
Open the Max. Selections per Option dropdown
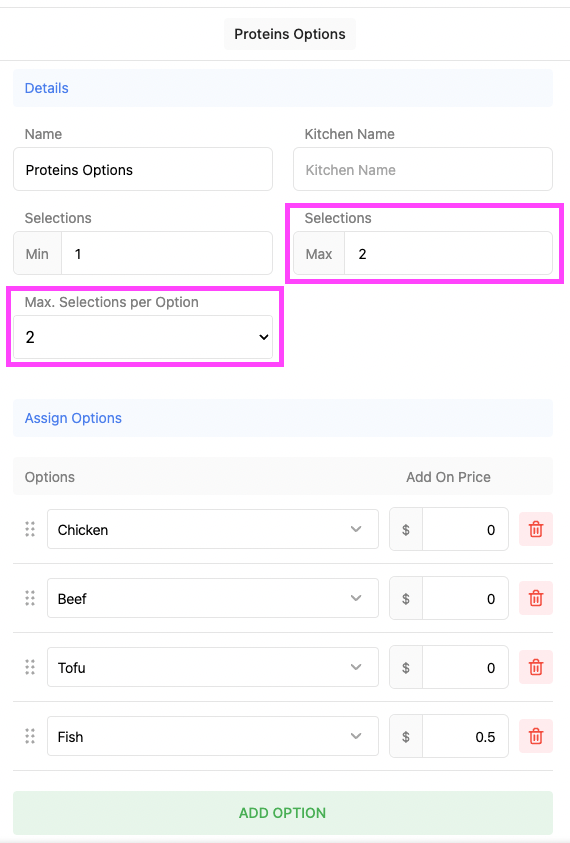[x=143, y=337]
